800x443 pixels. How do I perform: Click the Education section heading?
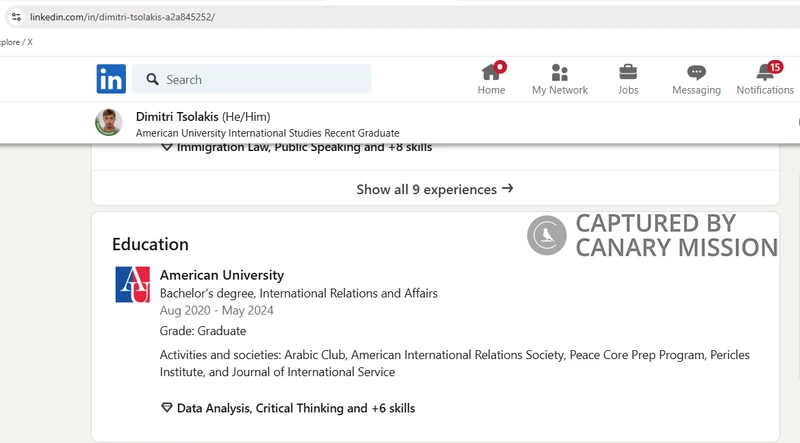[151, 244]
